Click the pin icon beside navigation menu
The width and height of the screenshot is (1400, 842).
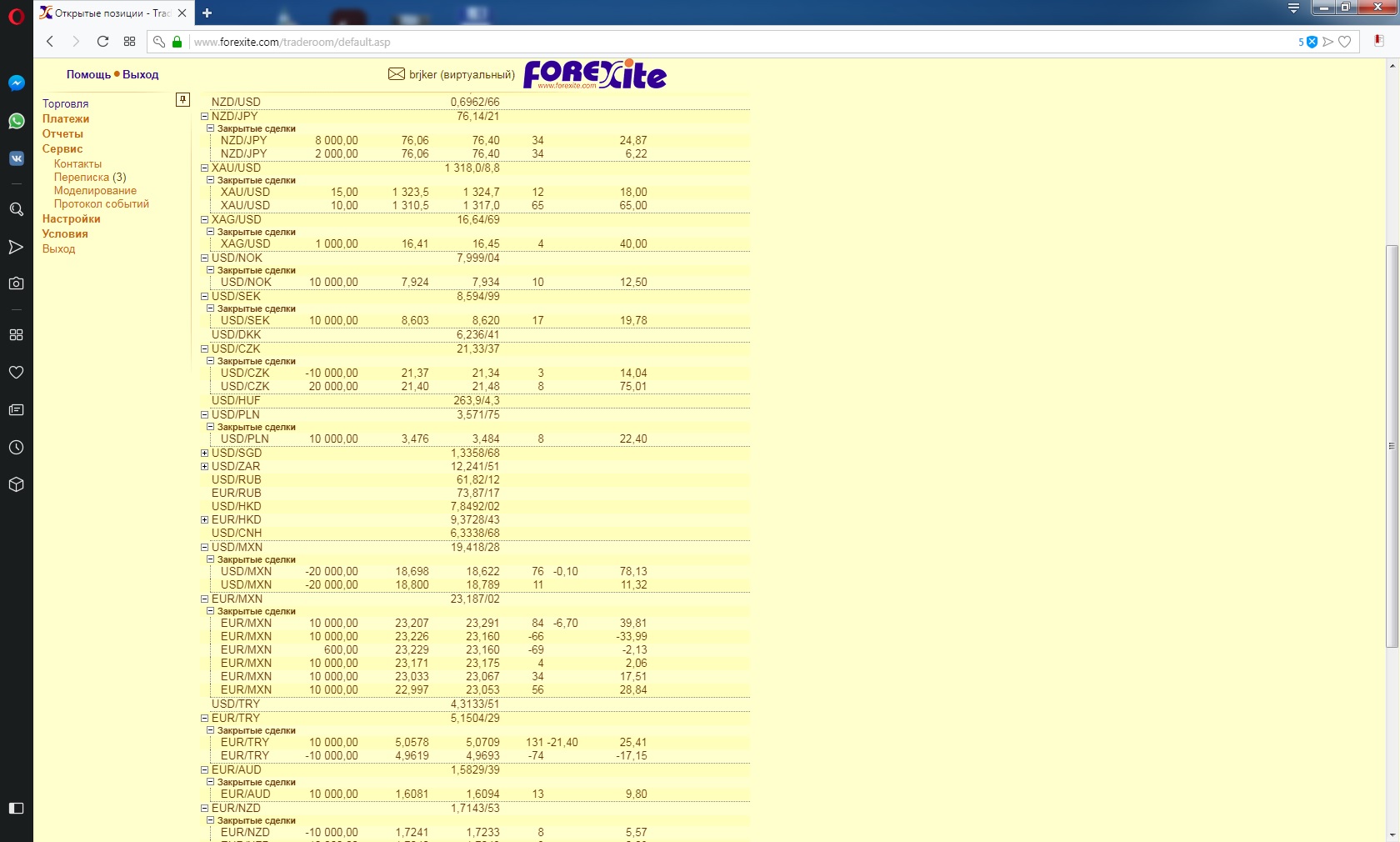click(x=183, y=99)
